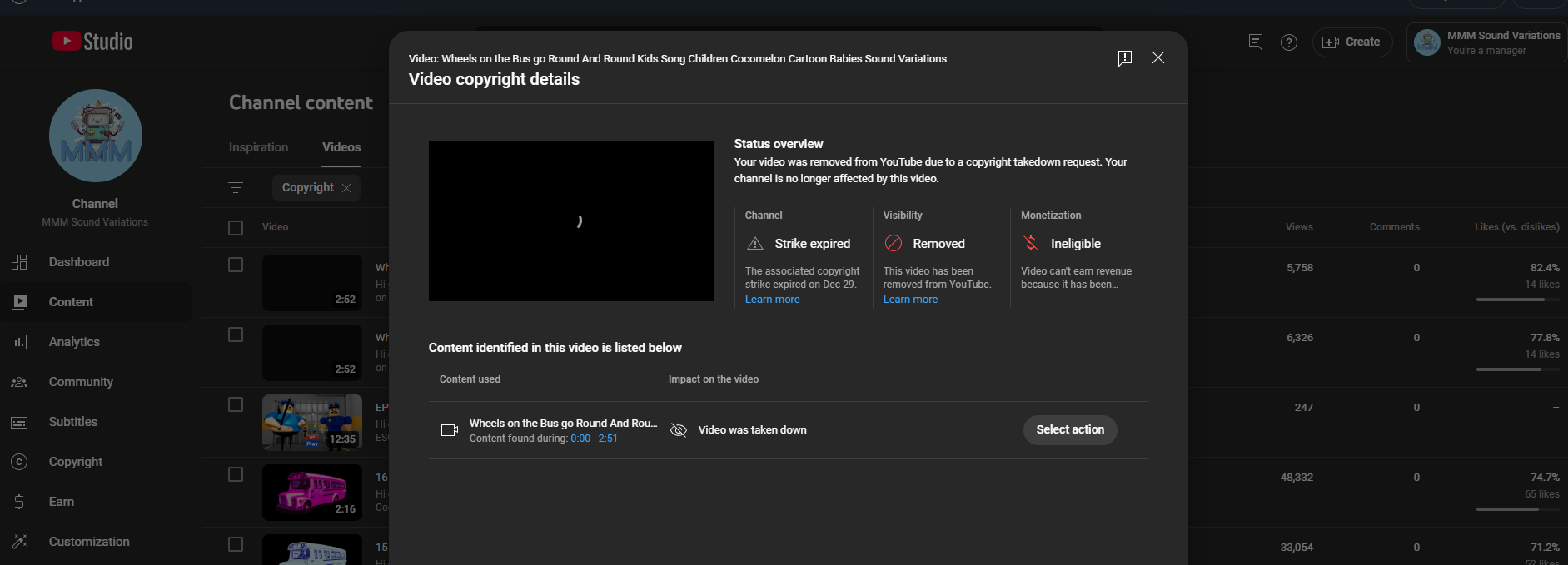Click the video camera icon for claimed content
Image resolution: width=1568 pixels, height=565 pixels.
point(450,430)
